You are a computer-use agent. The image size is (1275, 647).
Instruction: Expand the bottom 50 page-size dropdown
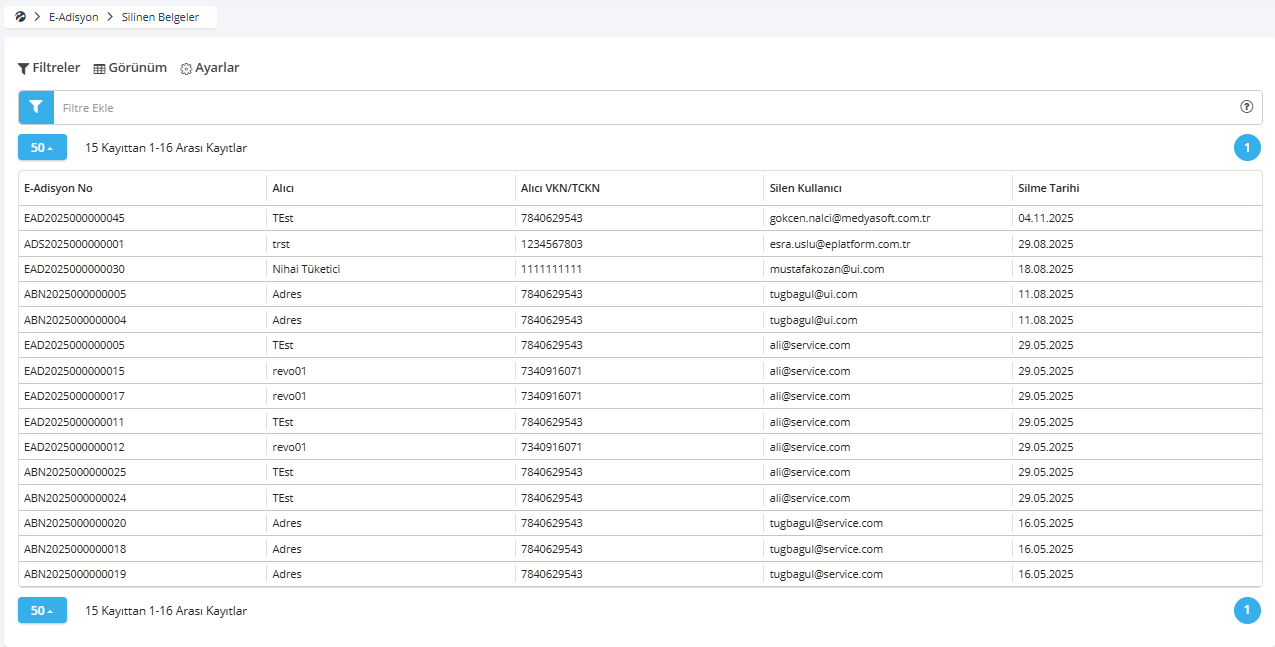[42, 610]
